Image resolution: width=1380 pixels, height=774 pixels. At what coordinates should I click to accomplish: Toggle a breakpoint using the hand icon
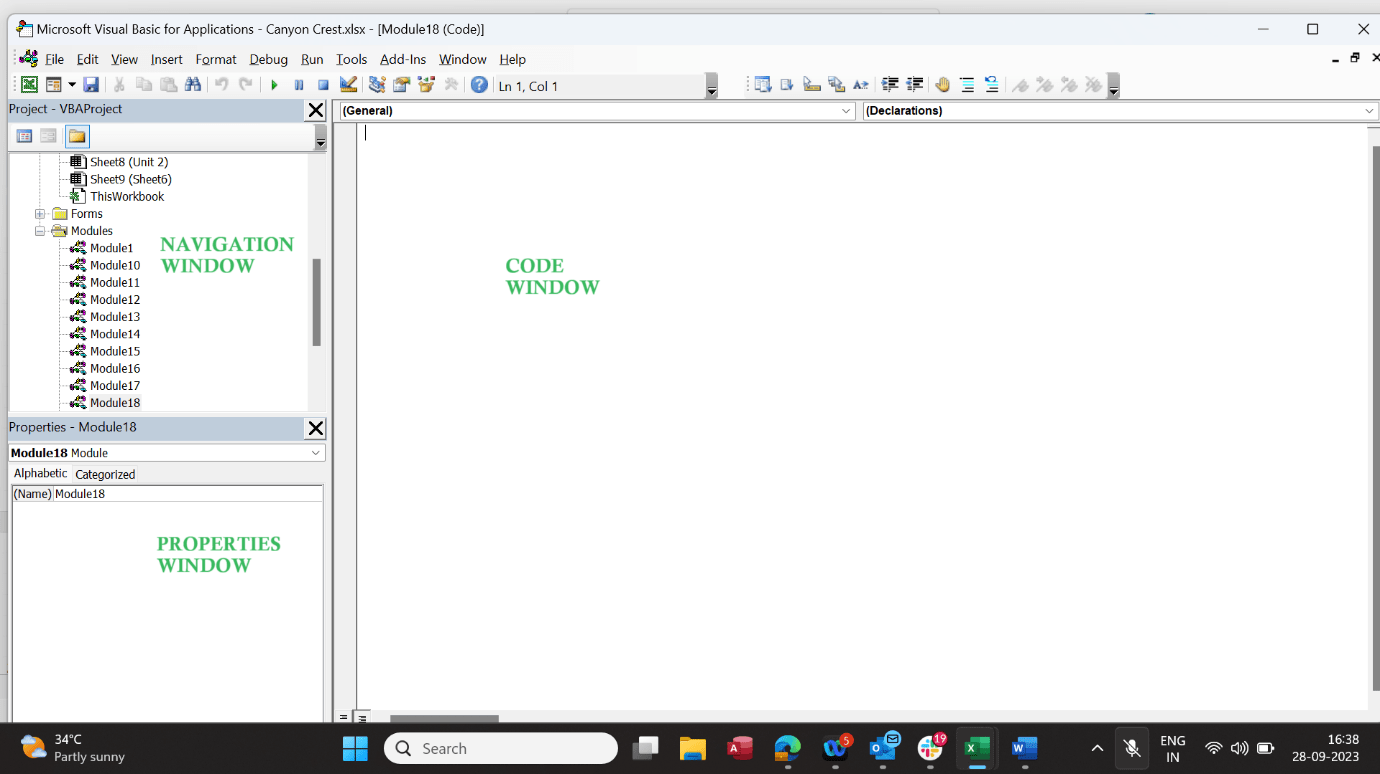pos(942,84)
